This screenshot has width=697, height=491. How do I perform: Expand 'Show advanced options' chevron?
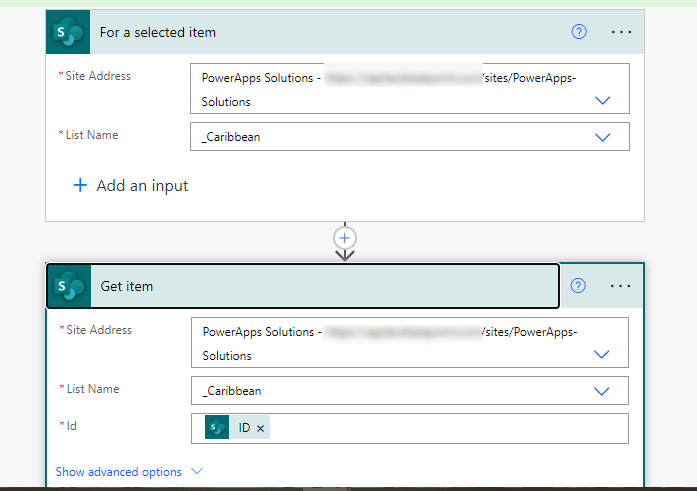(x=197, y=471)
